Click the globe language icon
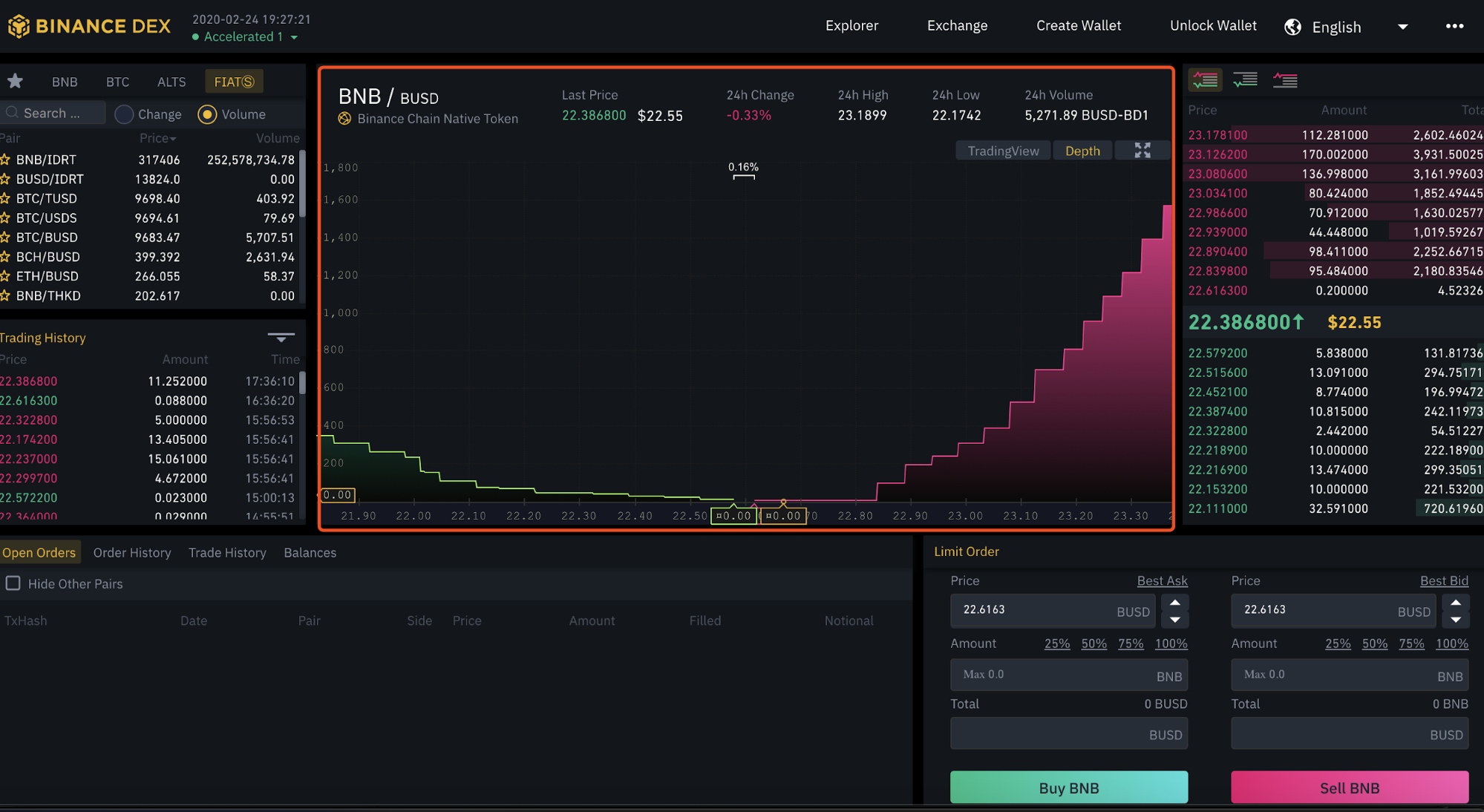 click(1292, 27)
